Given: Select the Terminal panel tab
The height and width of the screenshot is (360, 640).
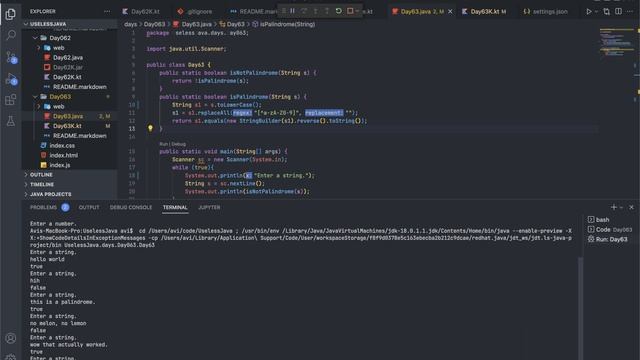Looking at the screenshot, I should pyautogui.click(x=175, y=207).
